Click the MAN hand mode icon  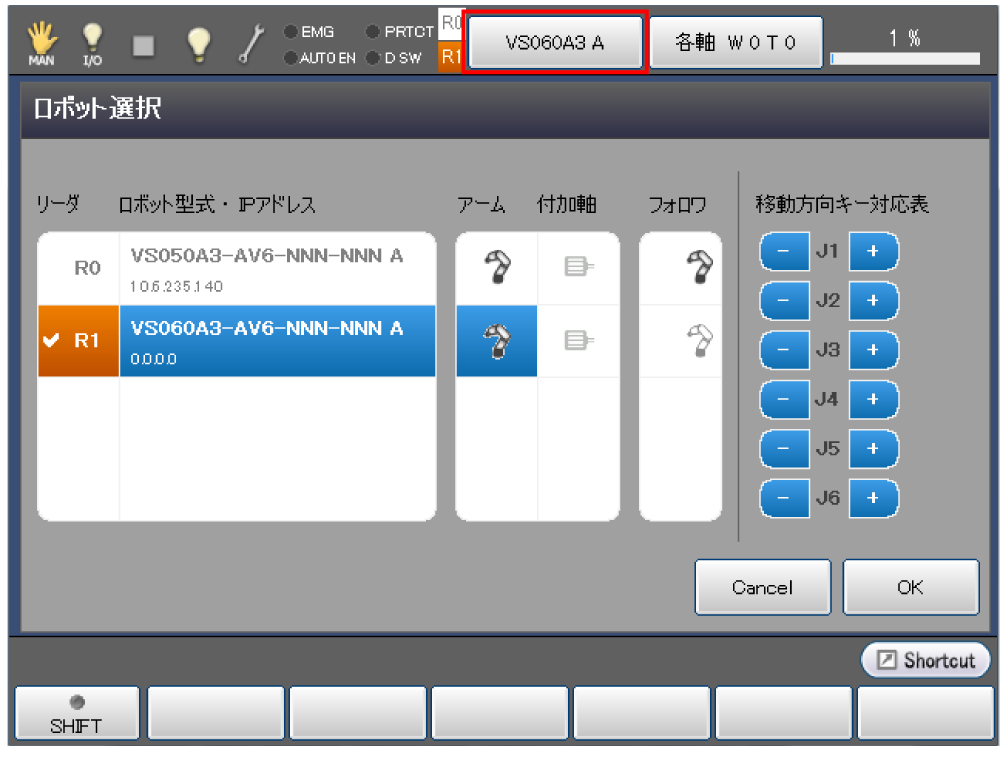[41, 44]
